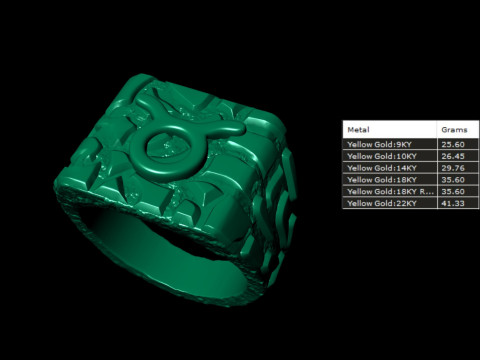Select the Yellow Gold:9KY row

411,144
